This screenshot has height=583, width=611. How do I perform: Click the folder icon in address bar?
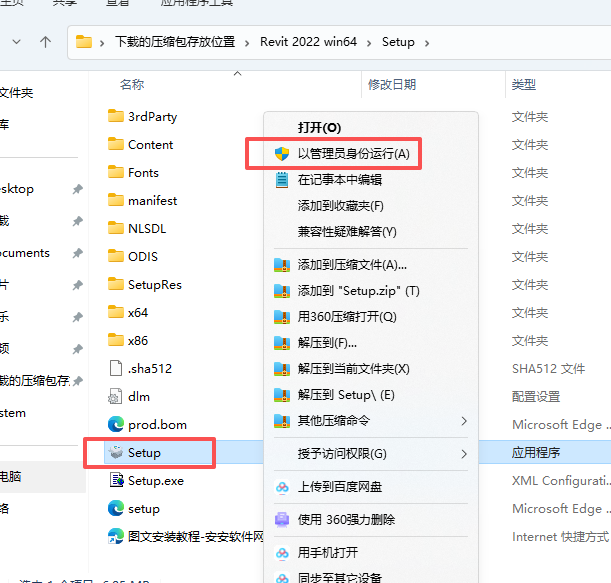click(x=84, y=42)
